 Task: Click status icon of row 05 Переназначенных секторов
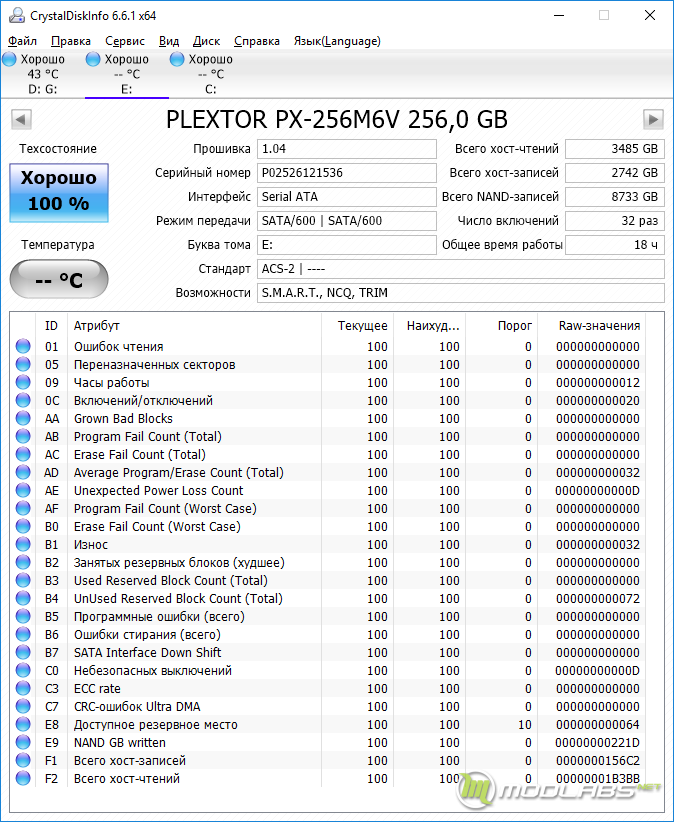click(23, 364)
